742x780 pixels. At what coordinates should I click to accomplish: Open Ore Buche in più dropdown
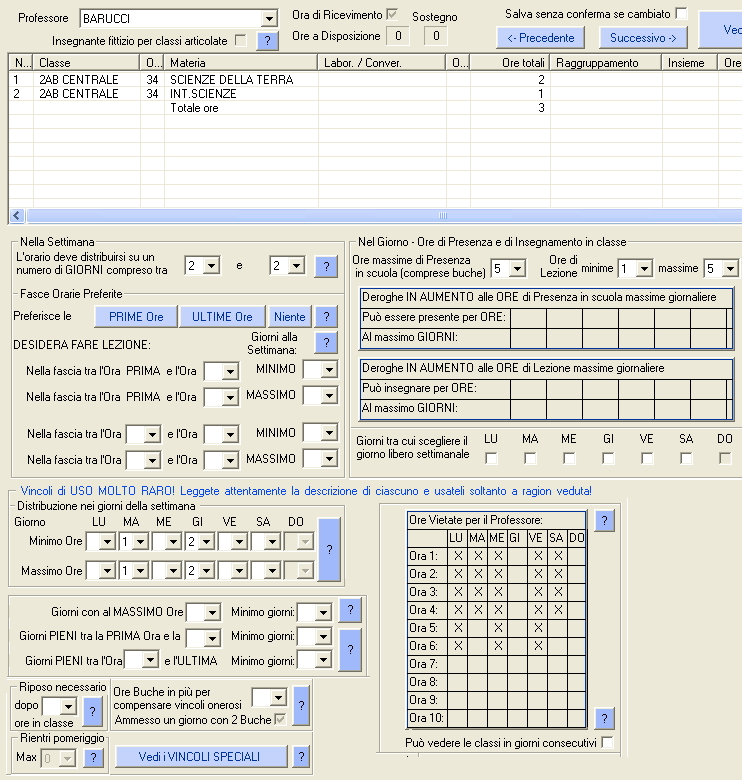pyautogui.click(x=278, y=698)
